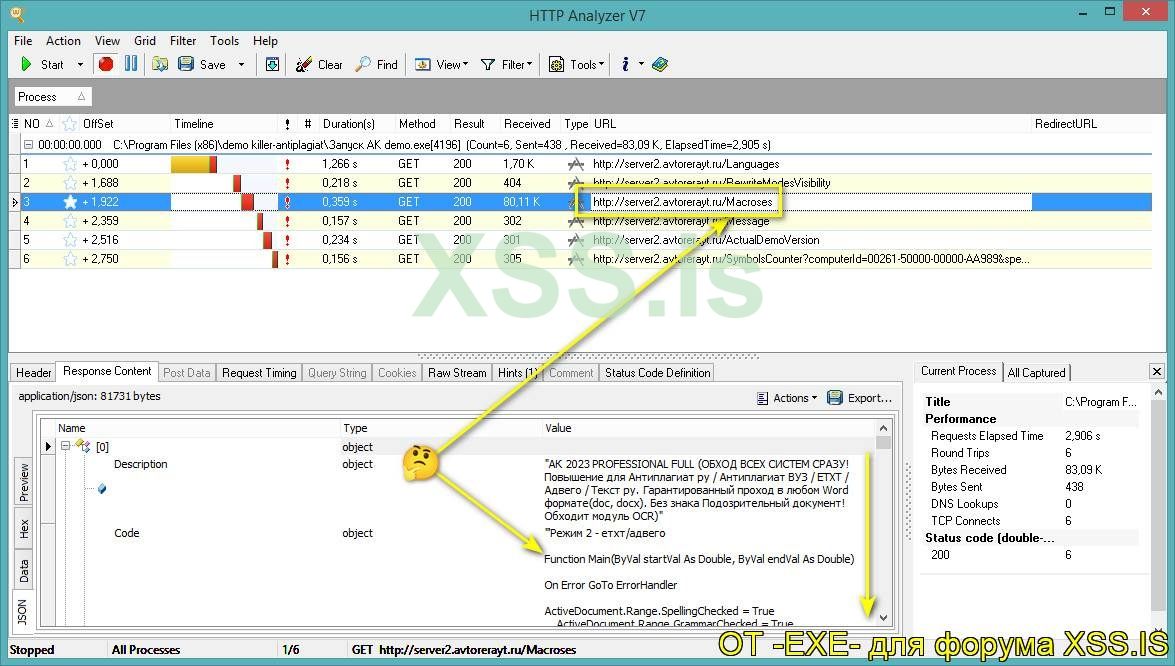Select the Code row in JSON tree
The width and height of the screenshot is (1175, 666).
(127, 533)
